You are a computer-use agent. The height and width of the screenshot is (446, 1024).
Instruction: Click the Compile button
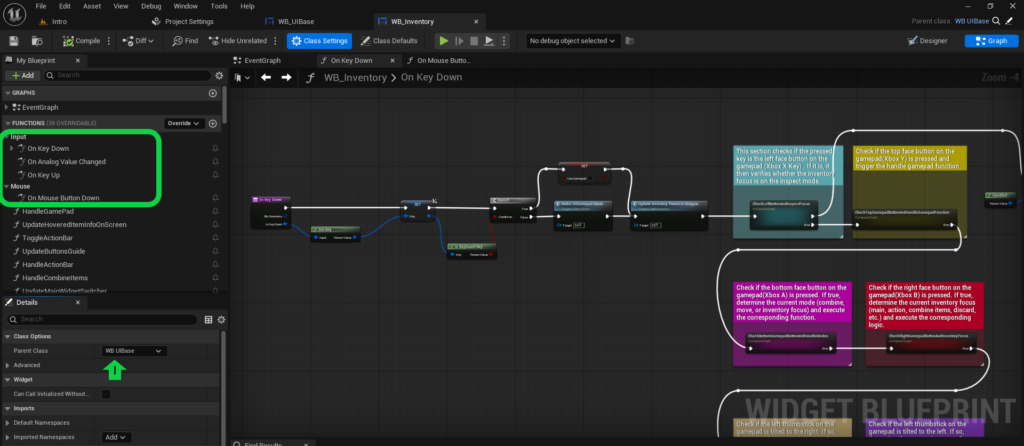pos(82,40)
